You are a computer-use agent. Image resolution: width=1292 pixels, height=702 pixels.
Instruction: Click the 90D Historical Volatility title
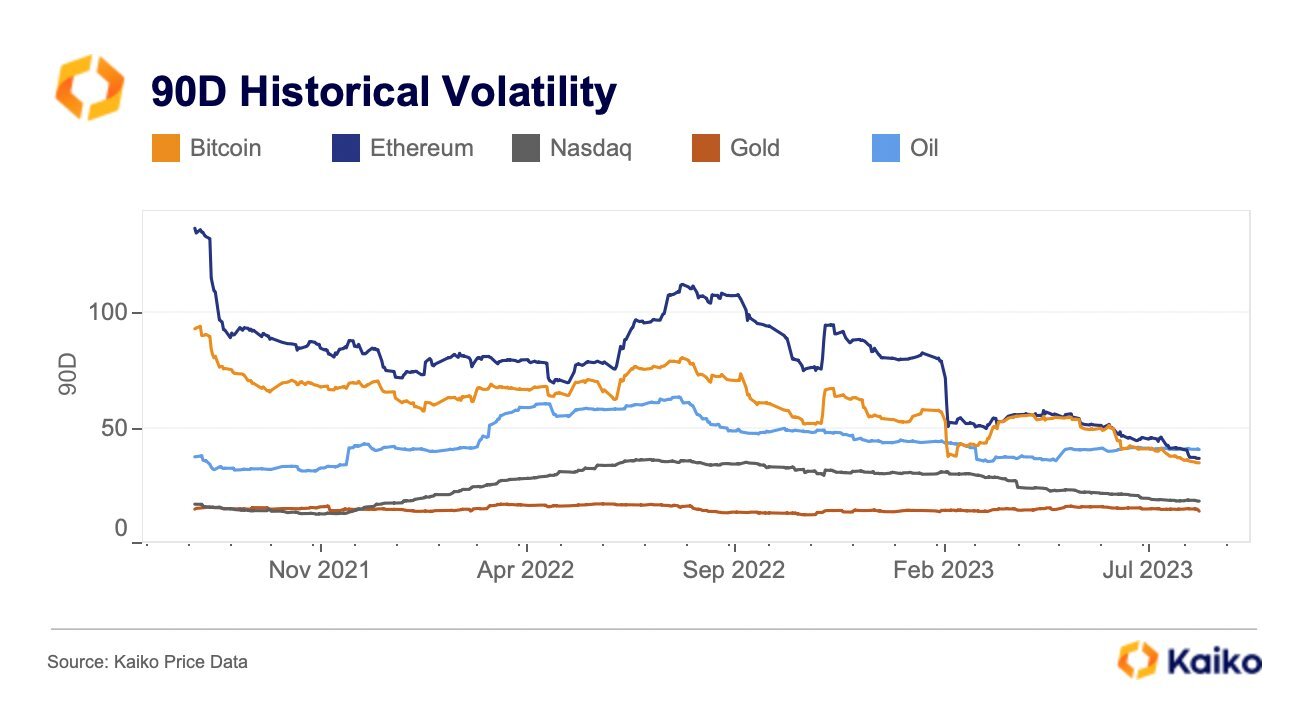click(384, 92)
